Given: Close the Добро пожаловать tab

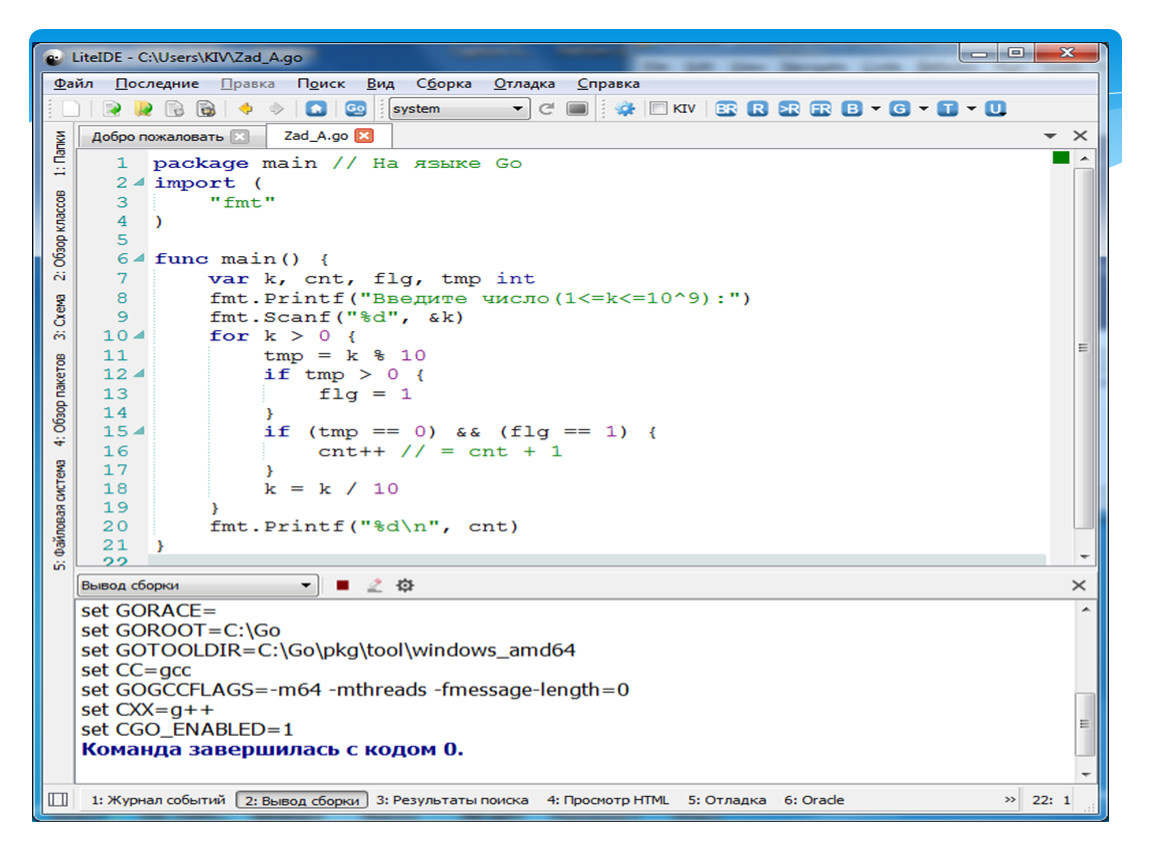Looking at the screenshot, I should pyautogui.click(x=240, y=136).
